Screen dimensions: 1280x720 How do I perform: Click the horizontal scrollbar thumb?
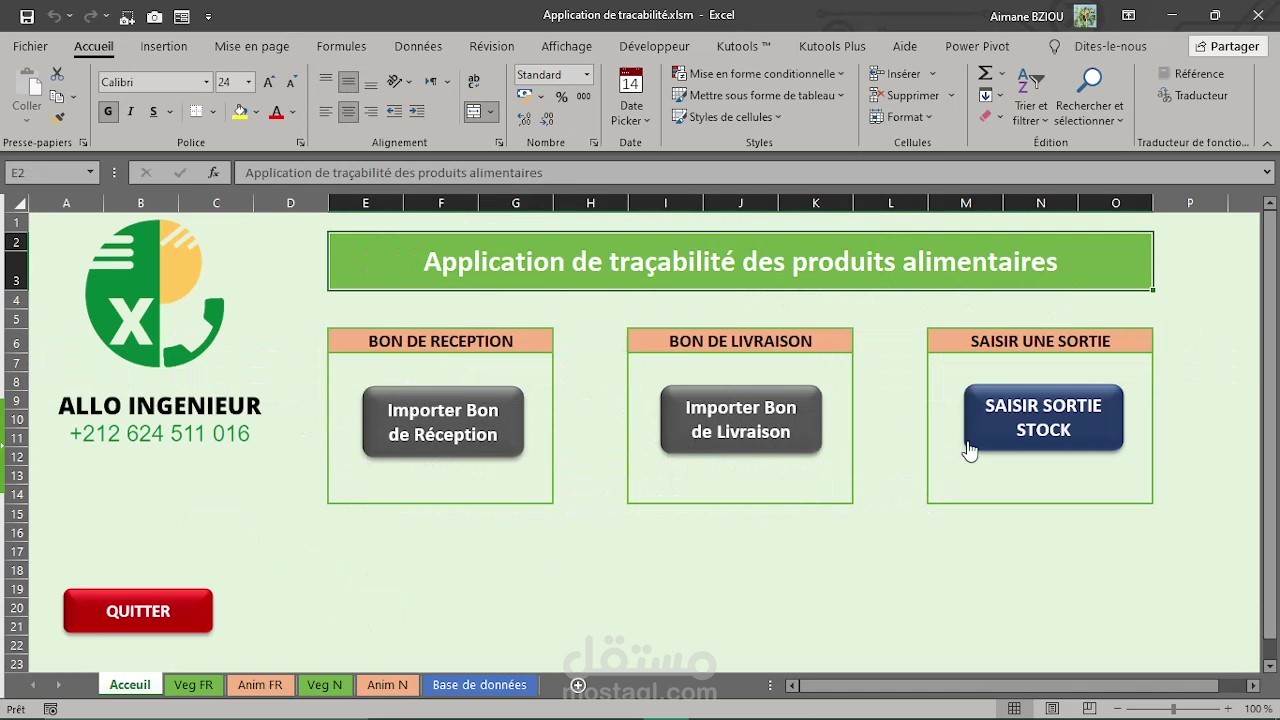pos(1008,685)
